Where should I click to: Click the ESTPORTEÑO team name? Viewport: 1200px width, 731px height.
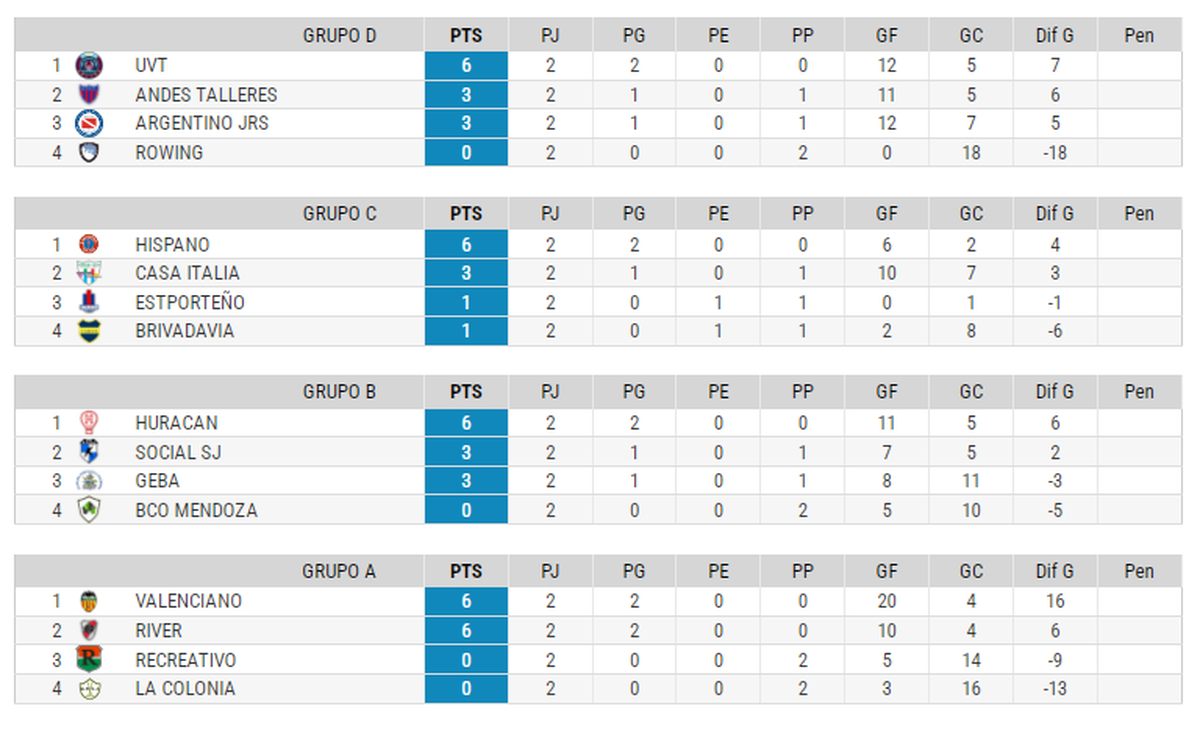[x=189, y=302]
